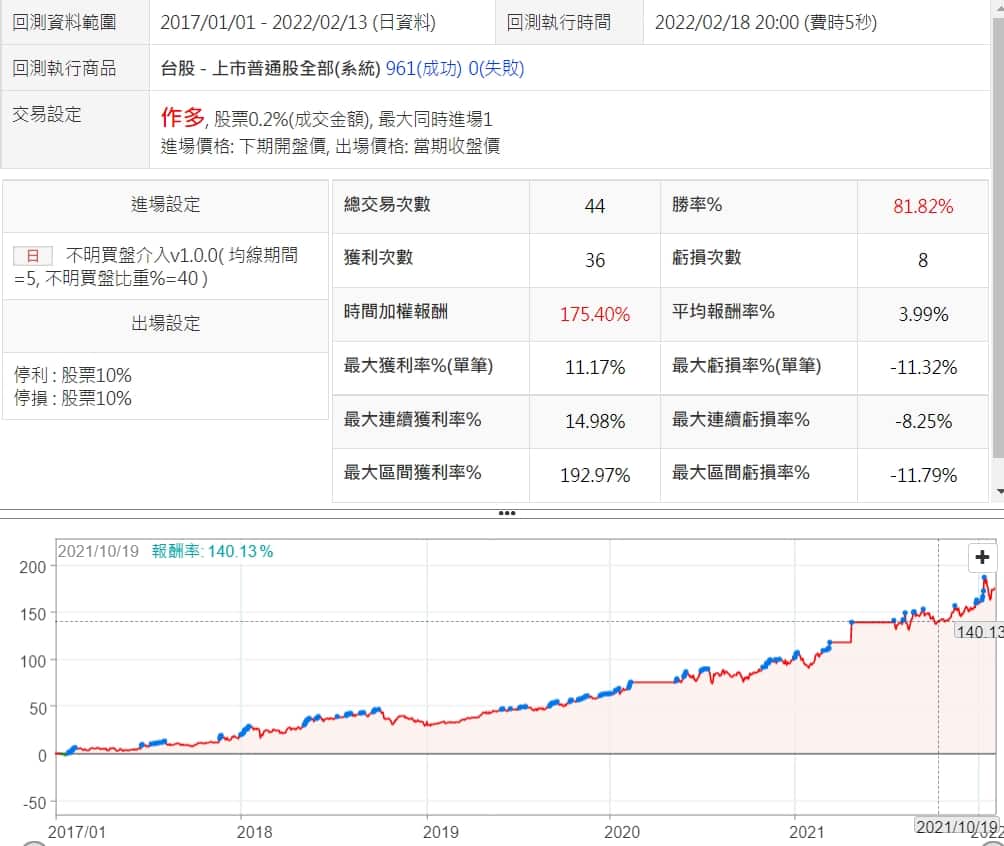Screen dimensions: 1004x846
Task: Click the 日 daily frequency icon
Action: pyautogui.click(x=32, y=257)
